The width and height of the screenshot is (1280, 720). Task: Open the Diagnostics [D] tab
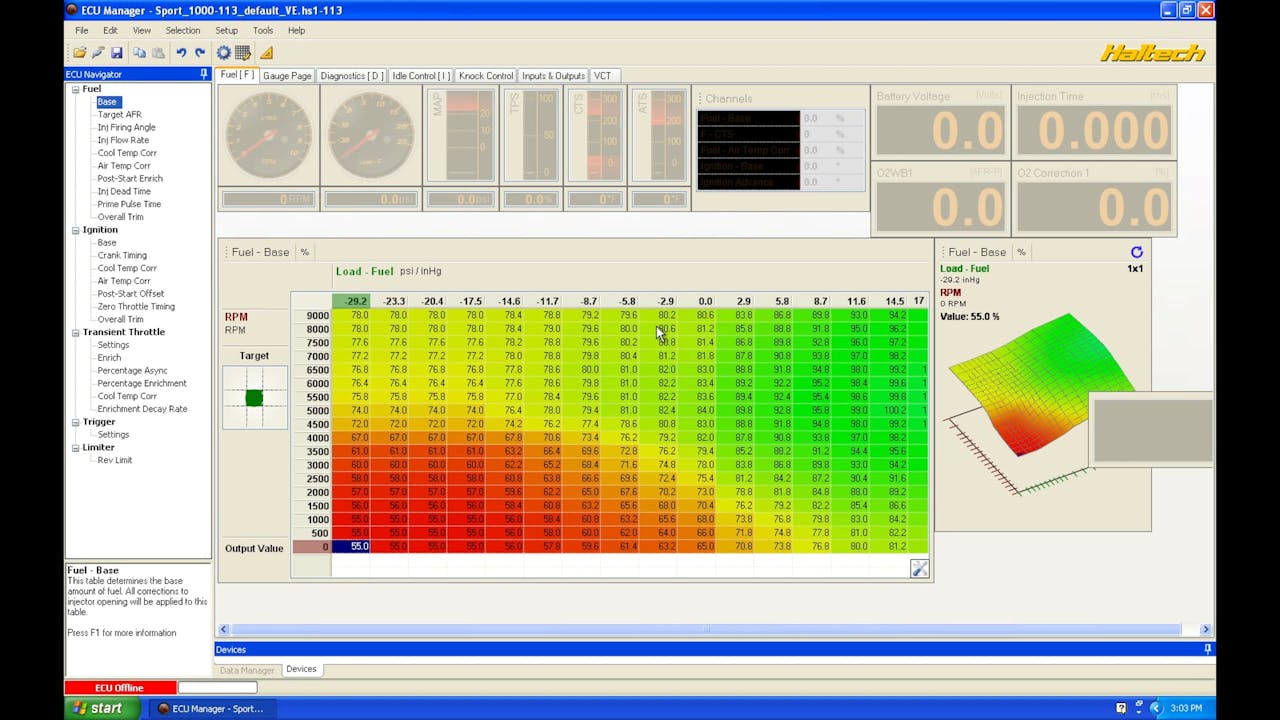[351, 75]
